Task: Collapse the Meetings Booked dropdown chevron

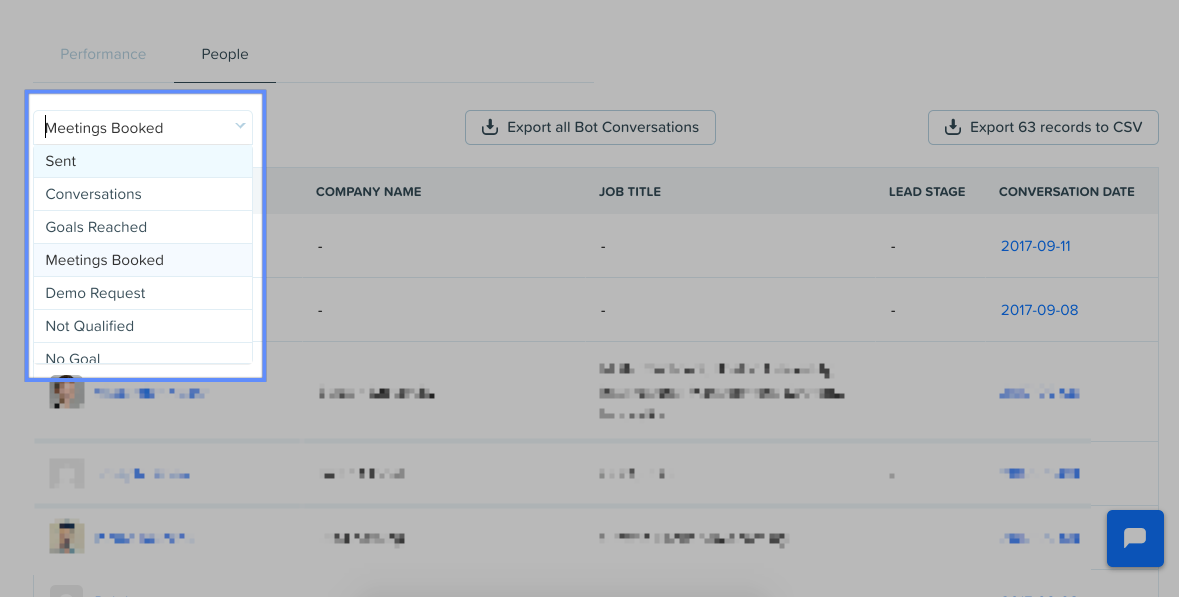Action: [x=240, y=126]
